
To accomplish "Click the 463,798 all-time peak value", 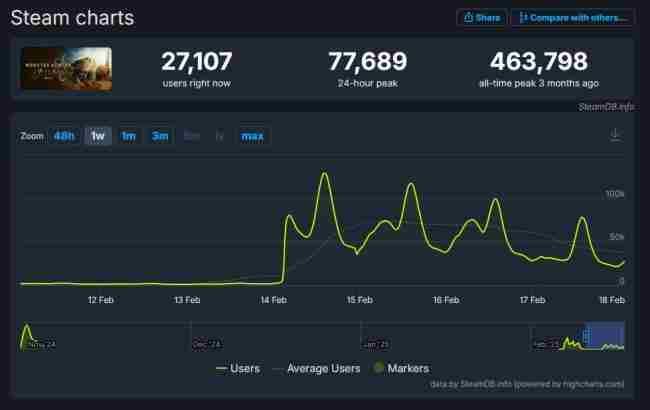I will (539, 61).
